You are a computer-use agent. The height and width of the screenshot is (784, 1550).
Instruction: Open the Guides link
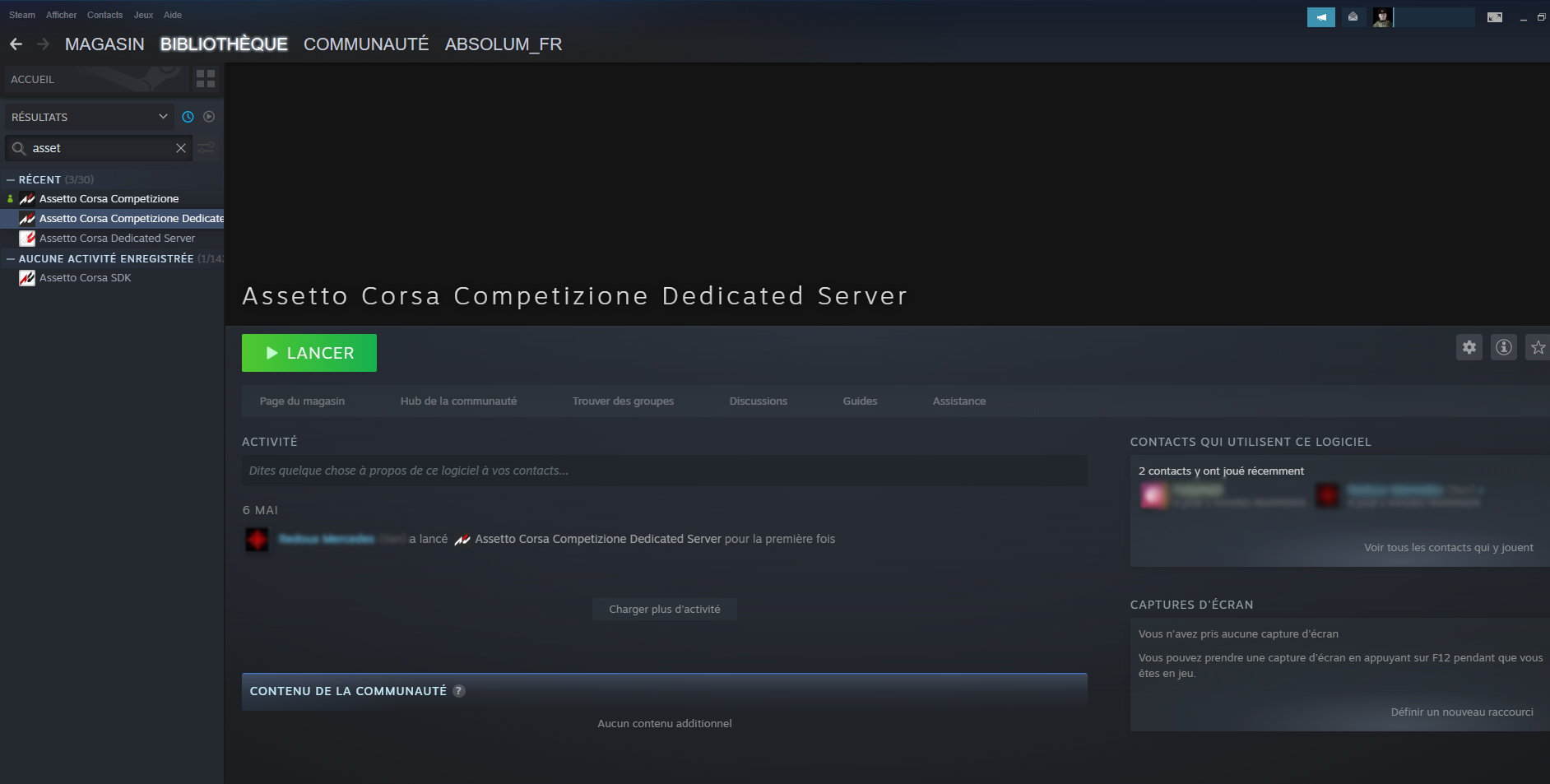pyautogui.click(x=860, y=401)
